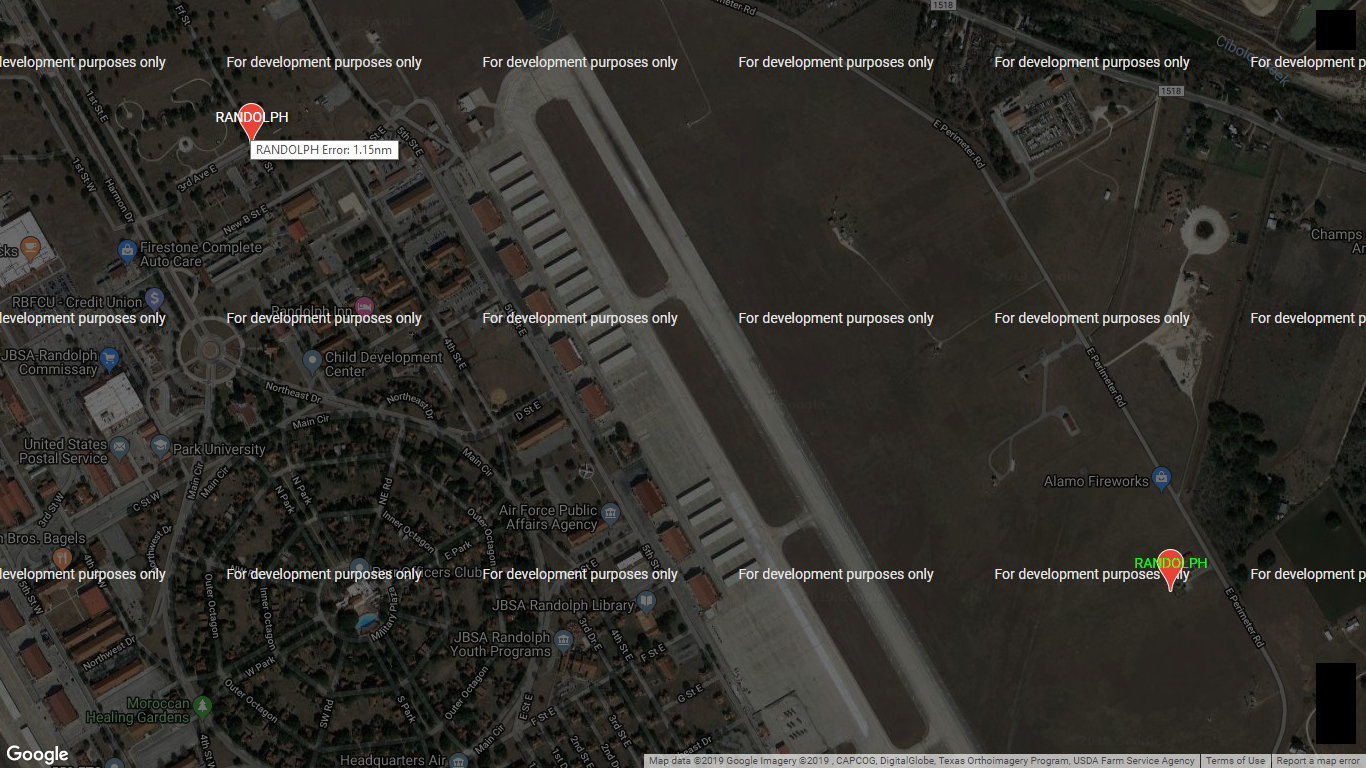Click the red RANDOLPH marker with white label

(x=251, y=120)
